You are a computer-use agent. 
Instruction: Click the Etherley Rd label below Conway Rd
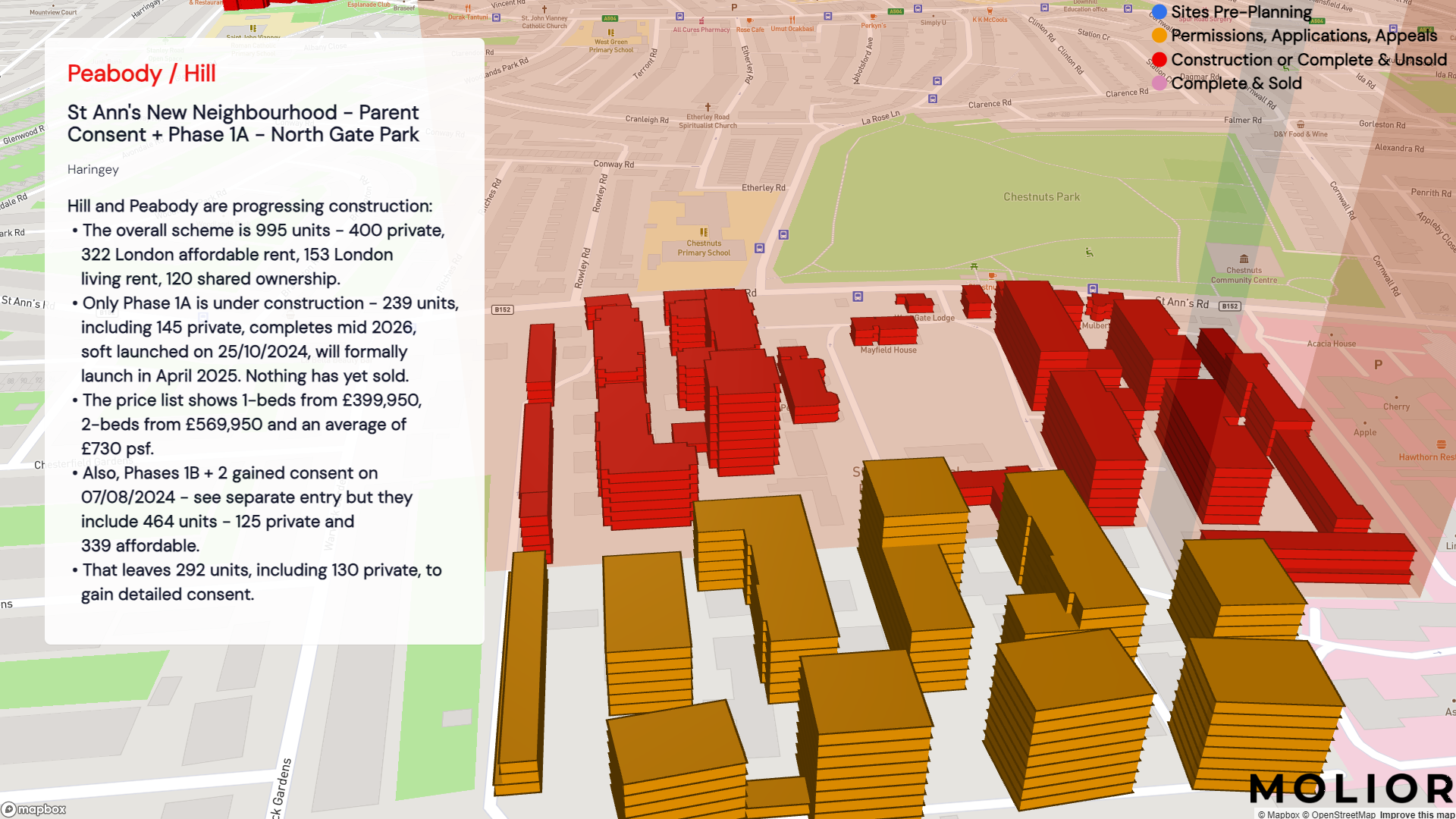pyautogui.click(x=763, y=188)
